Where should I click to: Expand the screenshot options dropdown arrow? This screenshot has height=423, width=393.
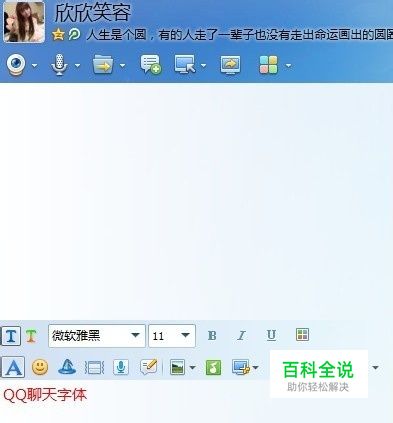point(255,368)
